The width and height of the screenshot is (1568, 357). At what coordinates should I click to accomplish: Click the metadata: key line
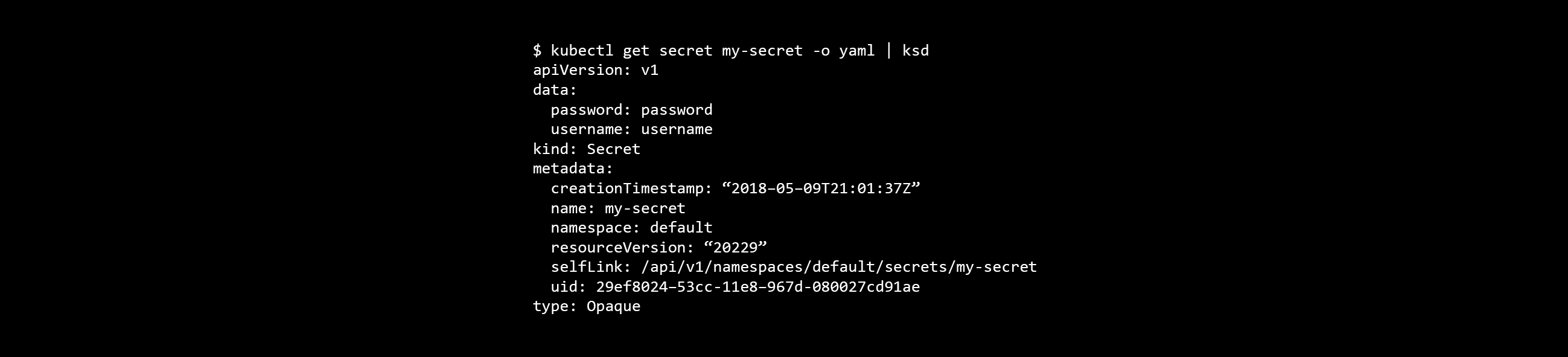pyautogui.click(x=573, y=169)
